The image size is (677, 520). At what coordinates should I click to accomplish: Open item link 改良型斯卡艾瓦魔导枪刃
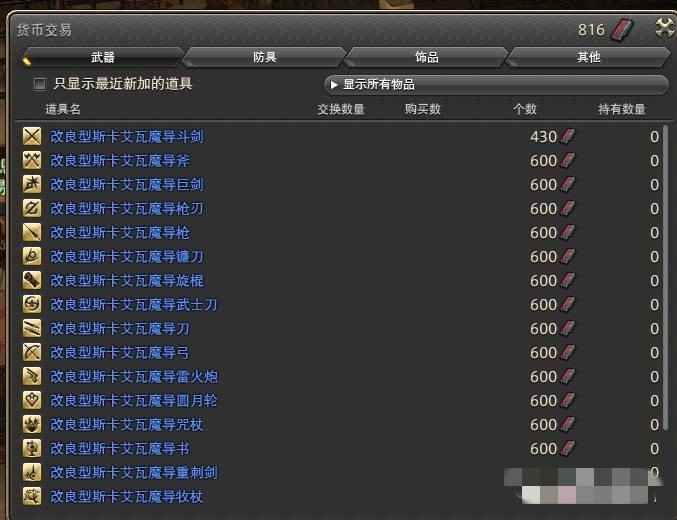click(x=127, y=209)
